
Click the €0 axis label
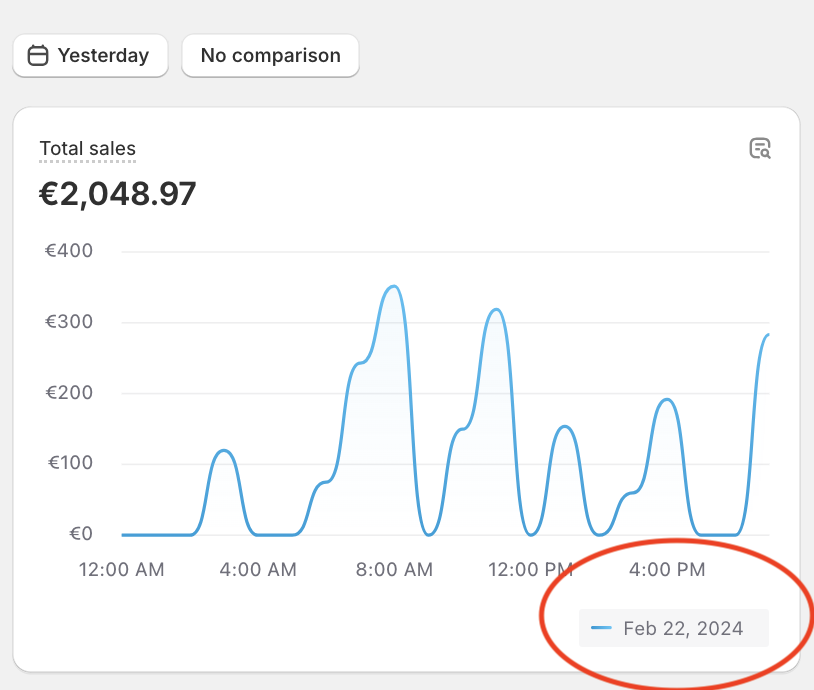[x=81, y=533]
